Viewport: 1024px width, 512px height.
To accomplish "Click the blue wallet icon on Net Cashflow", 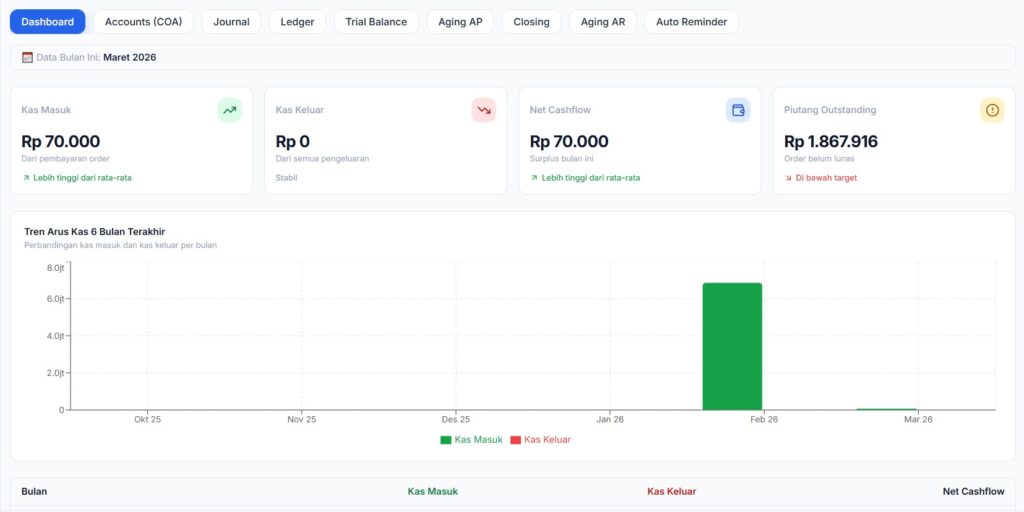I will click(x=738, y=110).
